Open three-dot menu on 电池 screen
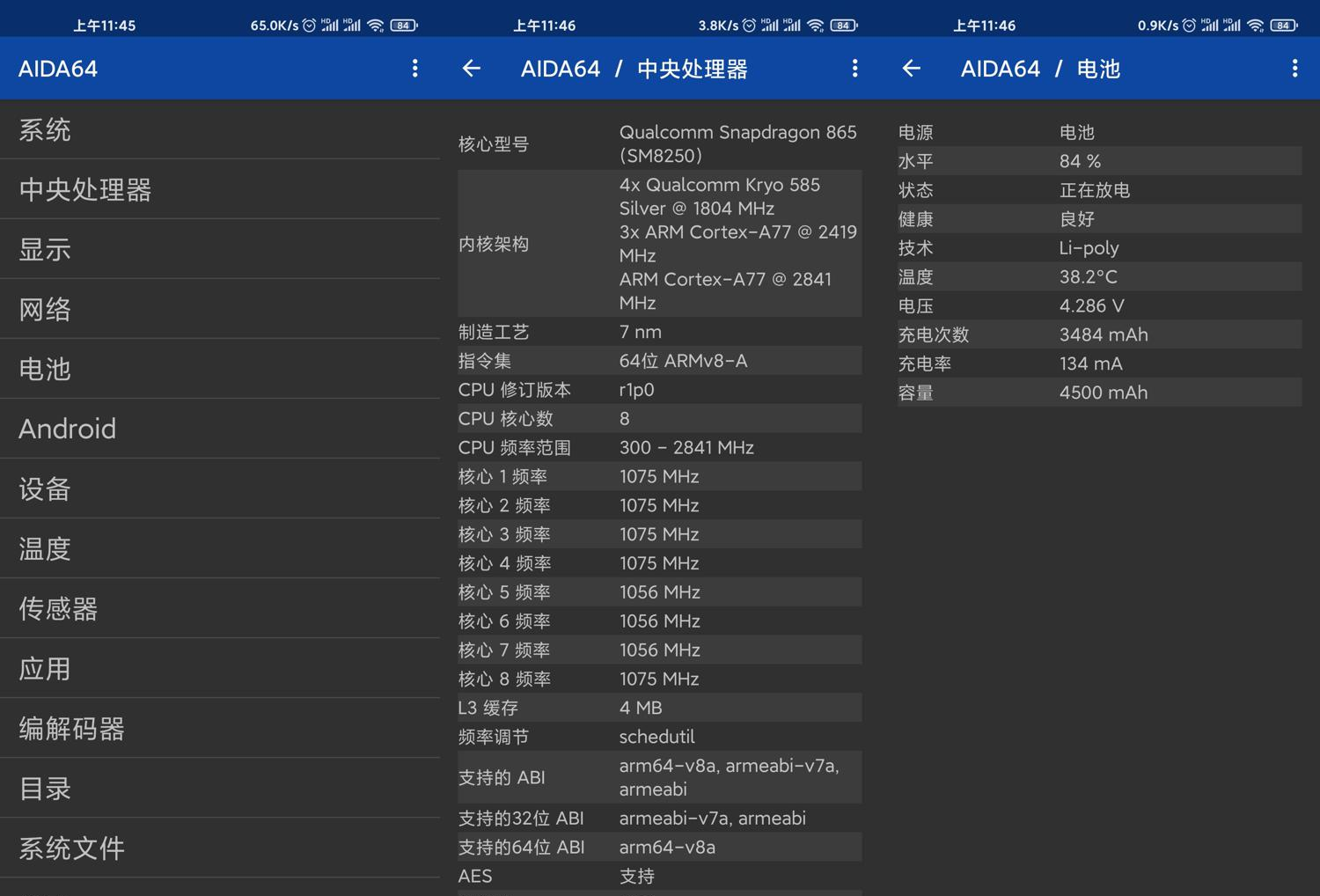1320x896 pixels. point(1294,69)
